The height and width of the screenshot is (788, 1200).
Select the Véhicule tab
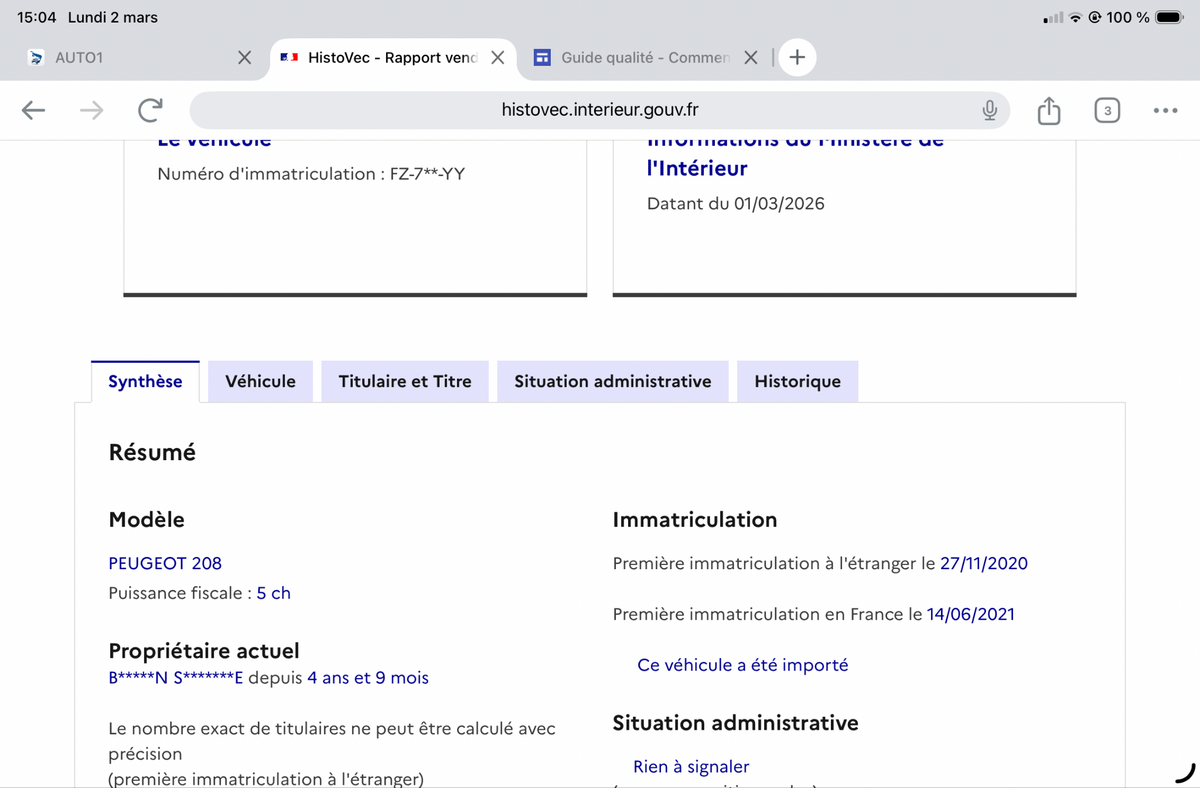tap(260, 381)
